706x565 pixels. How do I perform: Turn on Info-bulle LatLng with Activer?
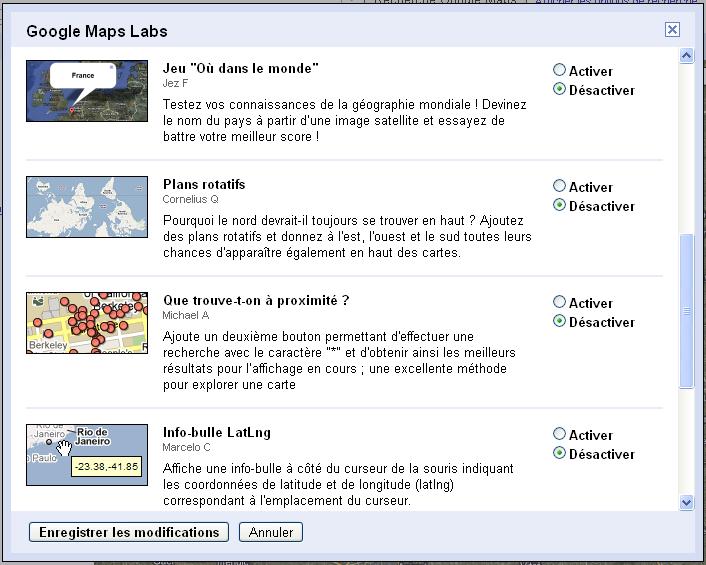pyautogui.click(x=559, y=434)
